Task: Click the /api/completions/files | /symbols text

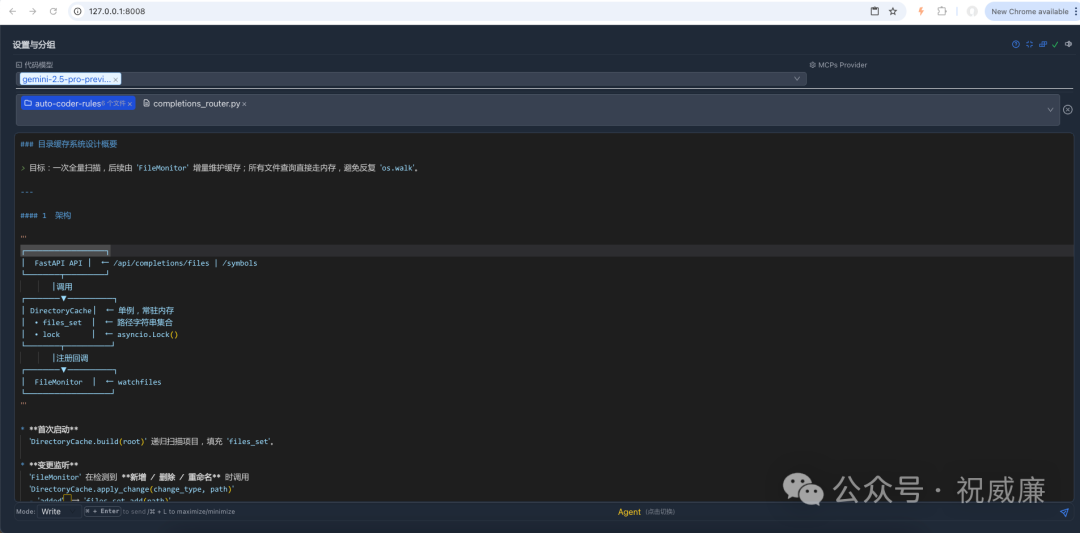Action: 185,263
